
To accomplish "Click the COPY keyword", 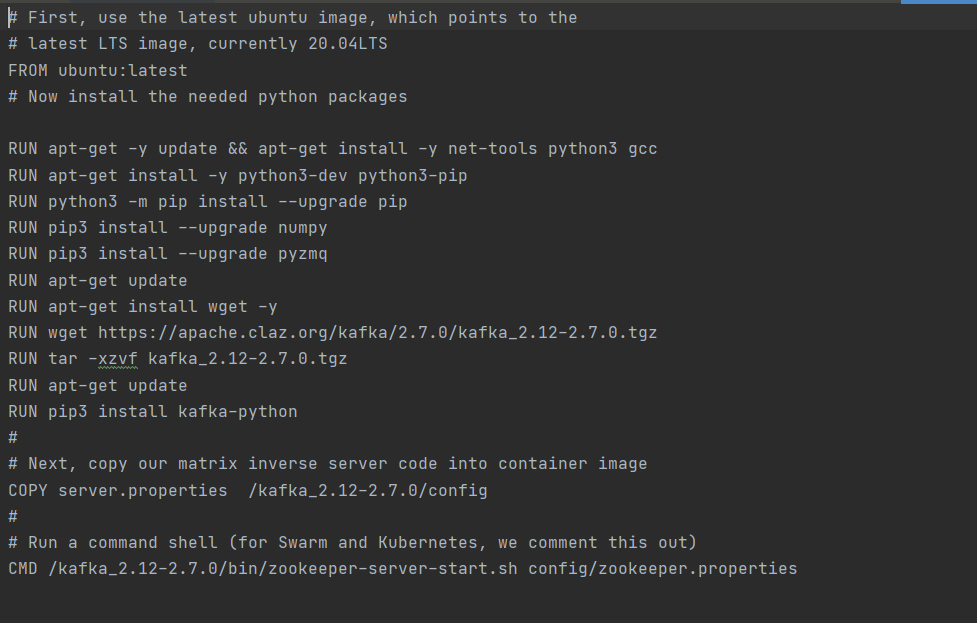I will (x=28, y=490).
